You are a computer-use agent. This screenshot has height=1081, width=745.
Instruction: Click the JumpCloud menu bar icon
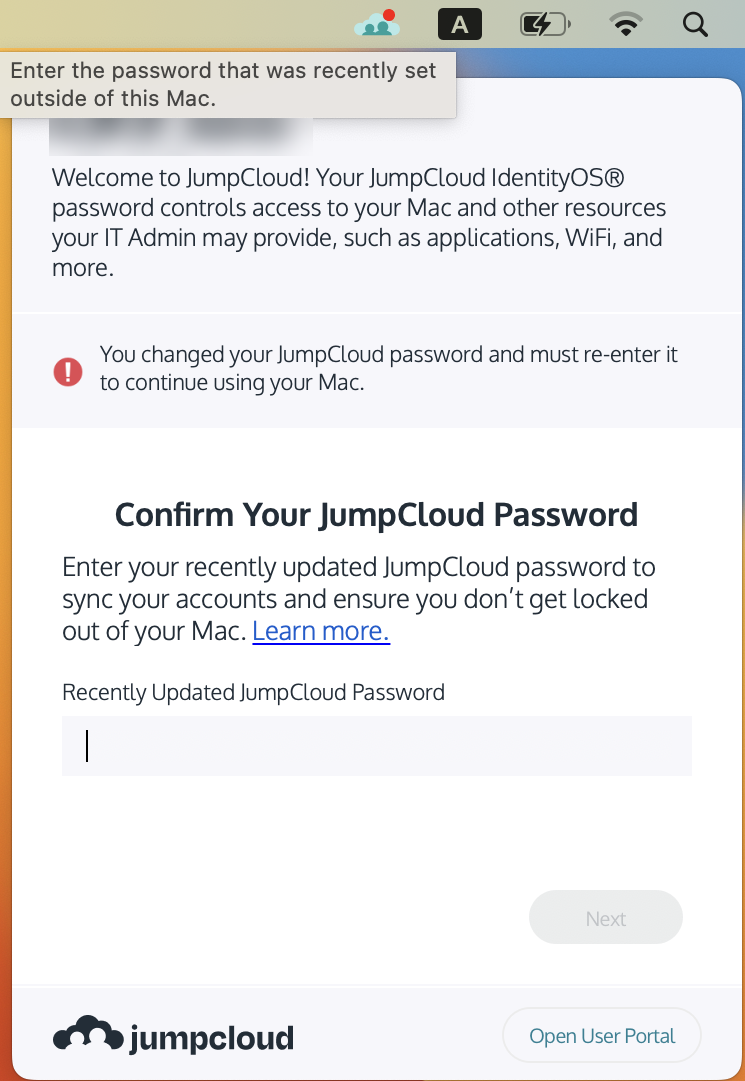point(375,24)
